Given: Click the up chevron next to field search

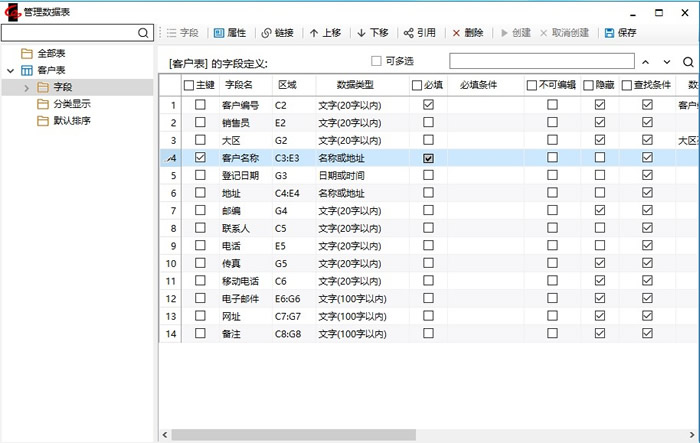Looking at the screenshot, I should 645,62.
